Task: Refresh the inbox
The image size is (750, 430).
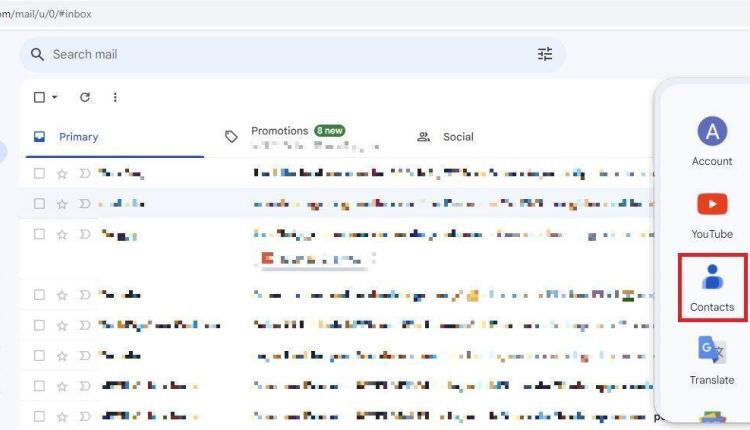Action: pos(85,98)
